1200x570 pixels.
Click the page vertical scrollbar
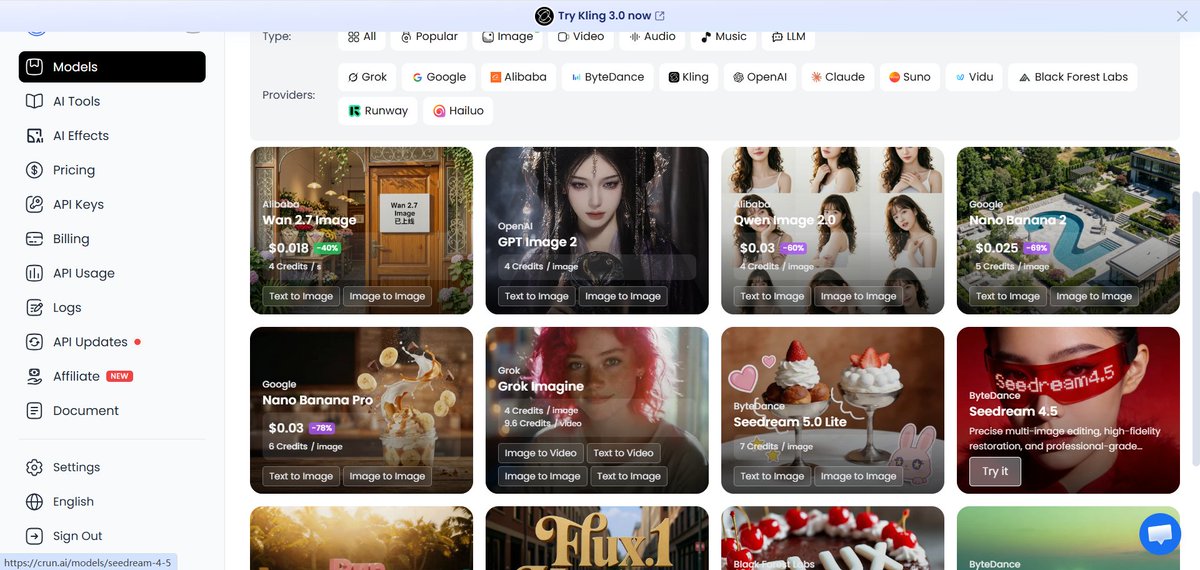pos(1195,330)
